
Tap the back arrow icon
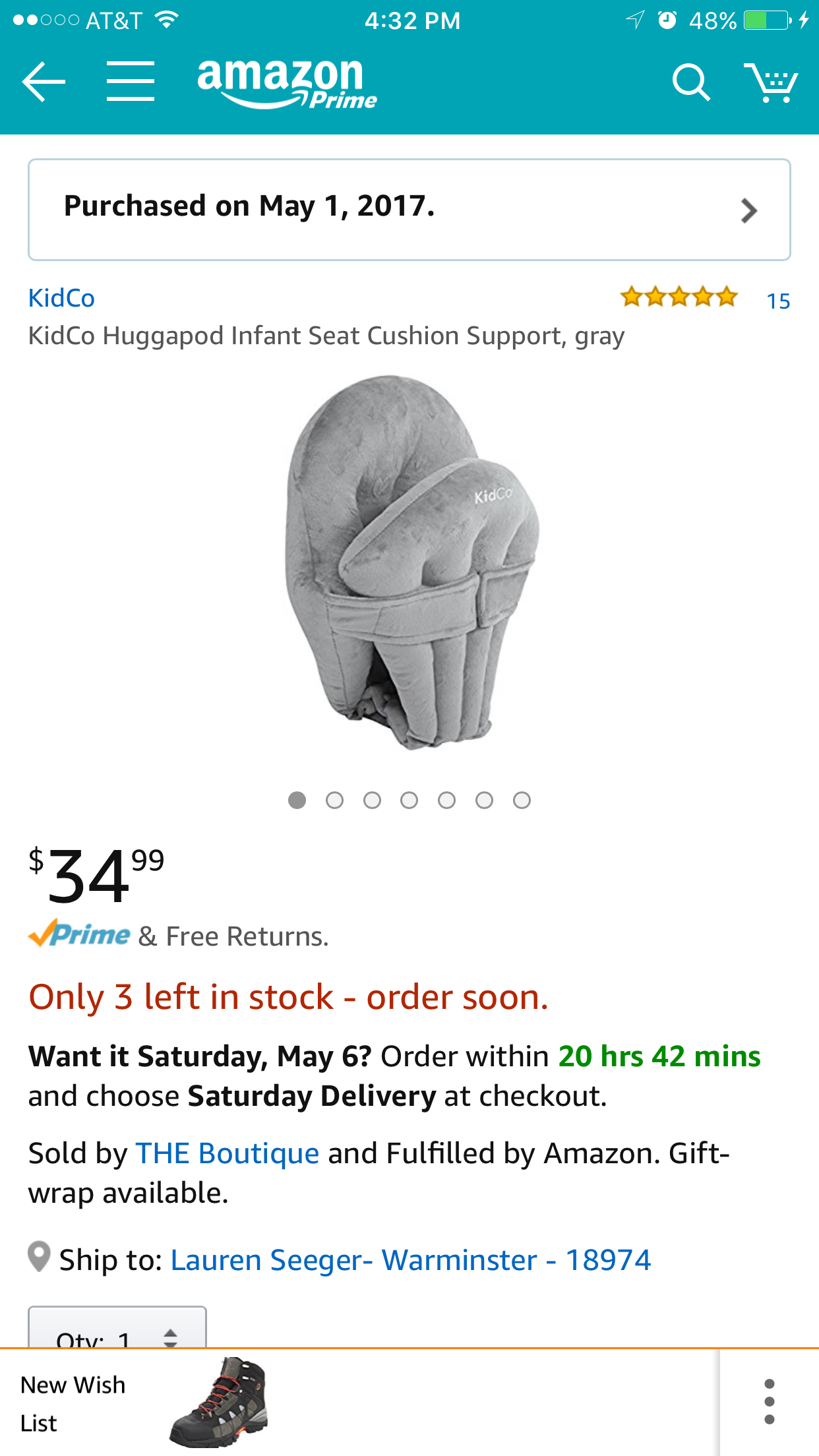(x=44, y=82)
